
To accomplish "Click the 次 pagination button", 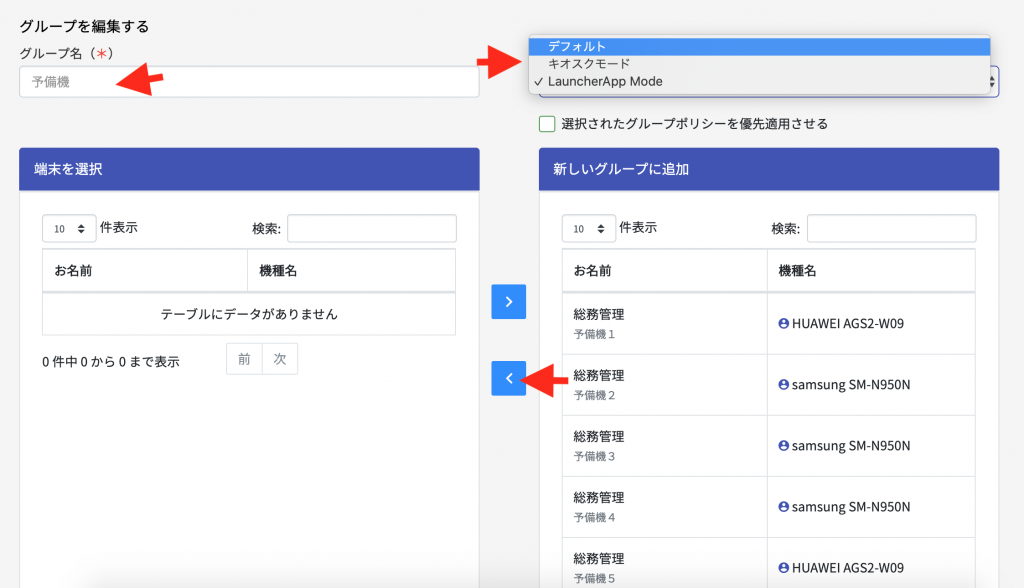I will coord(280,359).
